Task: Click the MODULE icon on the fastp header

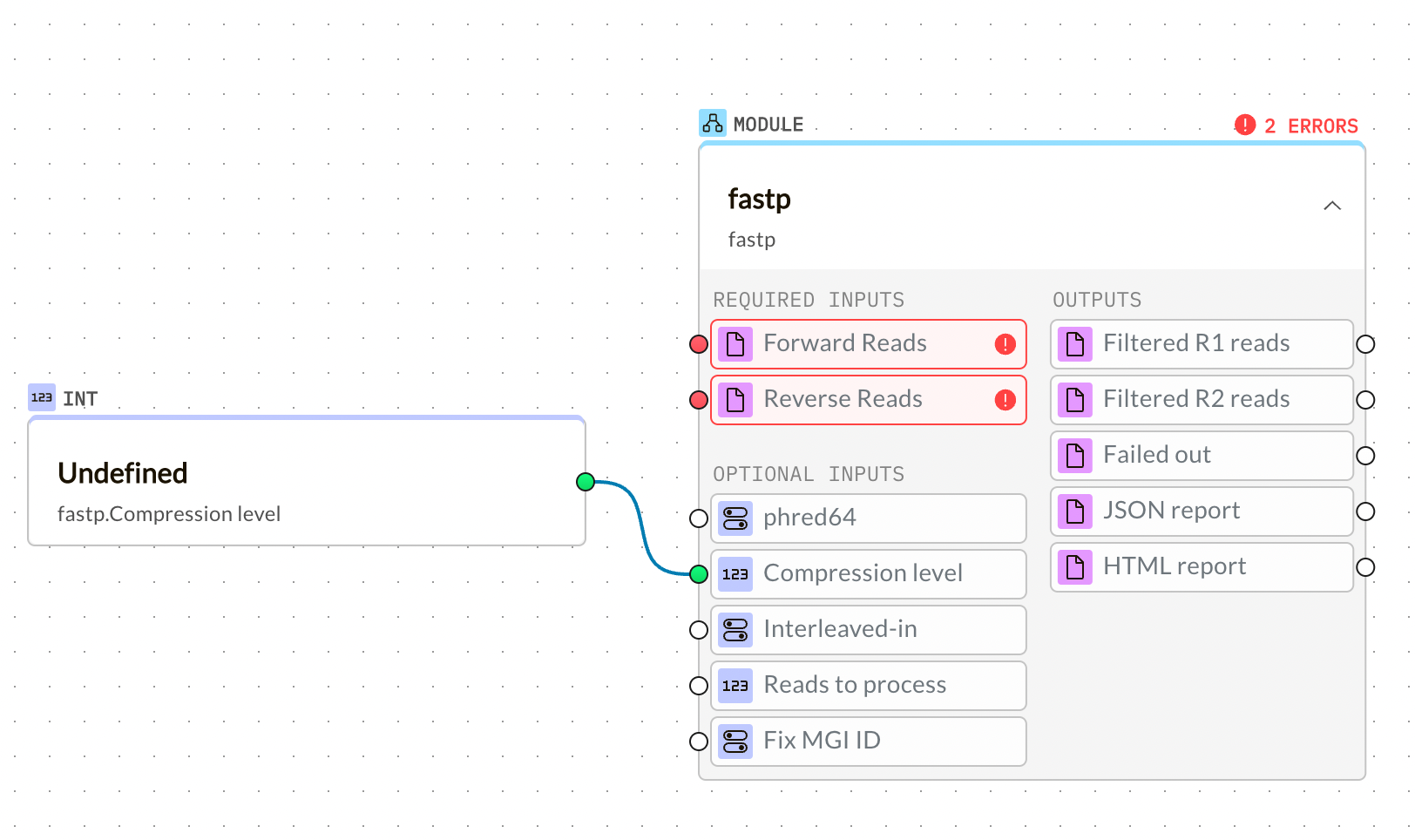Action: pyautogui.click(x=713, y=123)
